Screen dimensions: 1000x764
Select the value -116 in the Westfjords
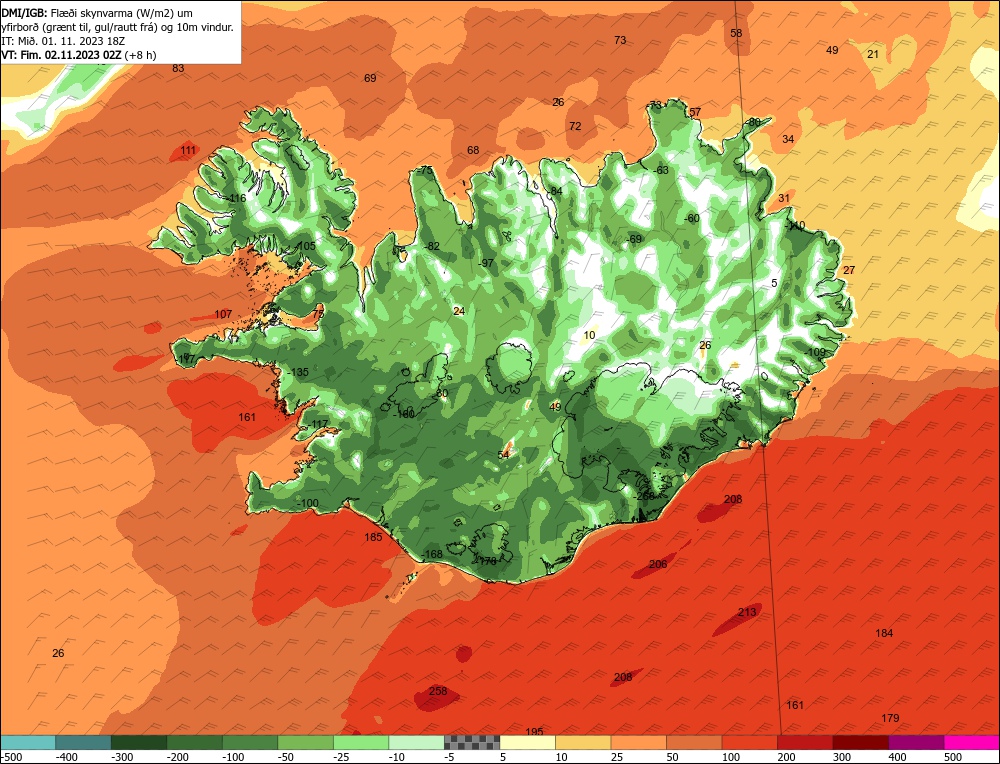coord(237,198)
